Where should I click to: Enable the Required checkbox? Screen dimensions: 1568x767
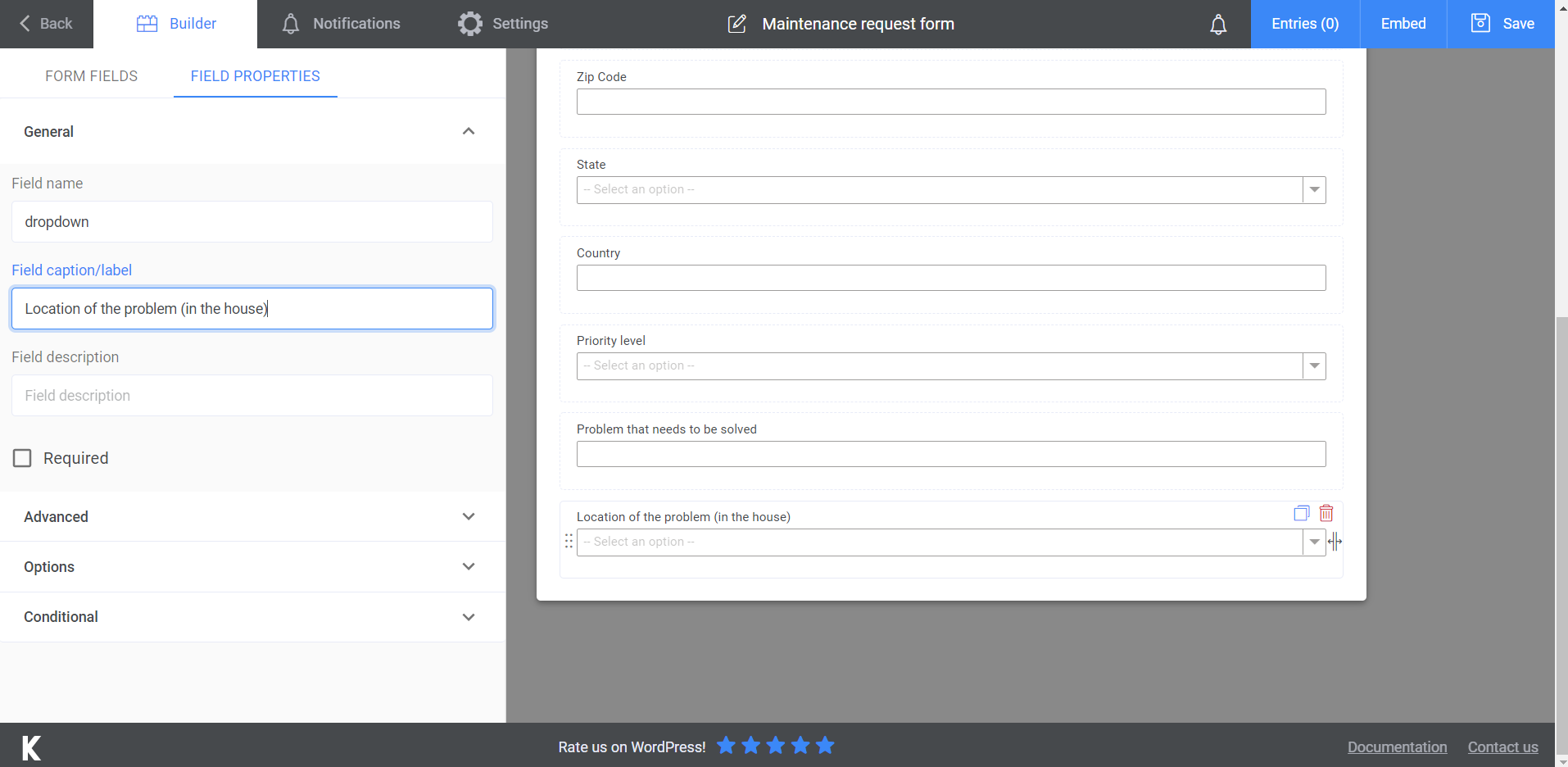coord(22,457)
